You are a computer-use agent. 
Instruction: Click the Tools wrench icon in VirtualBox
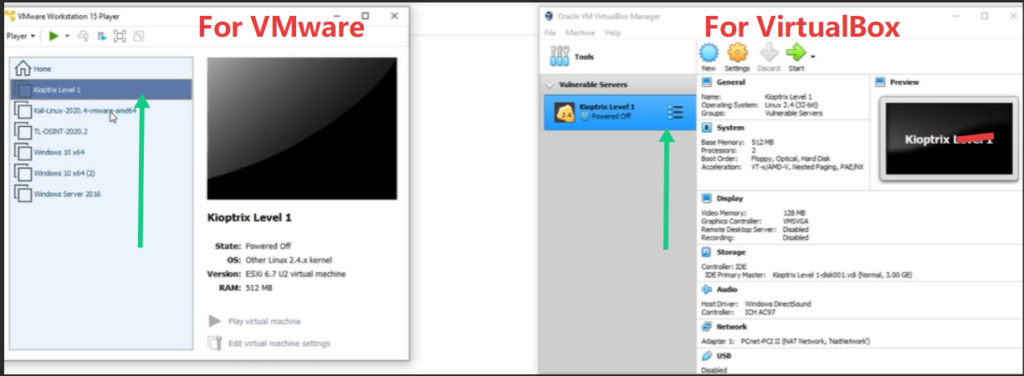click(x=560, y=56)
